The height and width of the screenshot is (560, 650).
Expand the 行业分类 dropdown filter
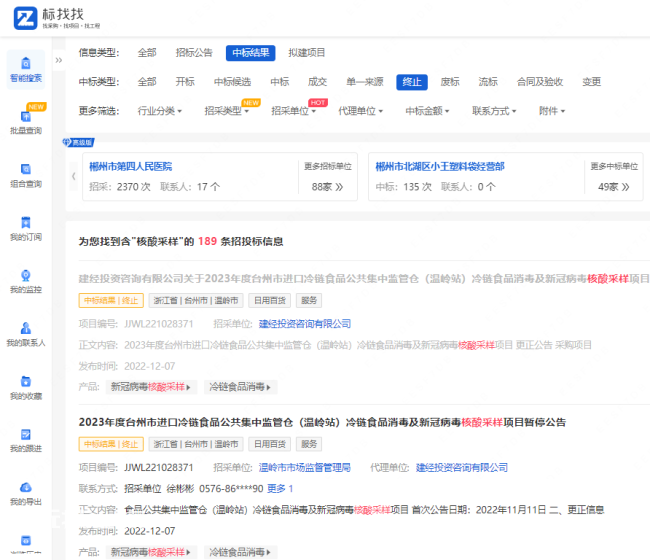(x=160, y=111)
